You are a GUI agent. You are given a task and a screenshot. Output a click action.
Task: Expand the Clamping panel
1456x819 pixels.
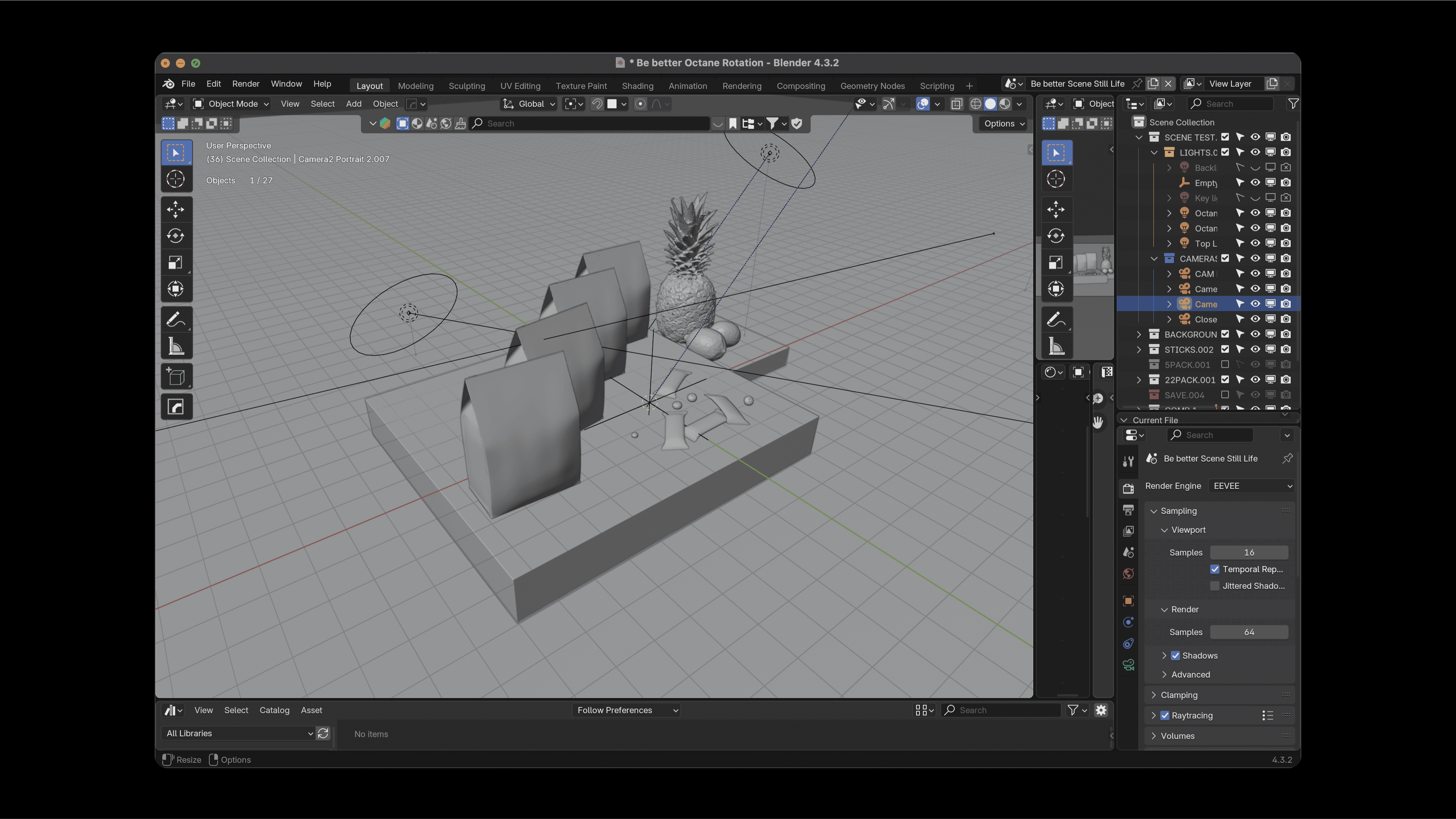pyautogui.click(x=1153, y=695)
